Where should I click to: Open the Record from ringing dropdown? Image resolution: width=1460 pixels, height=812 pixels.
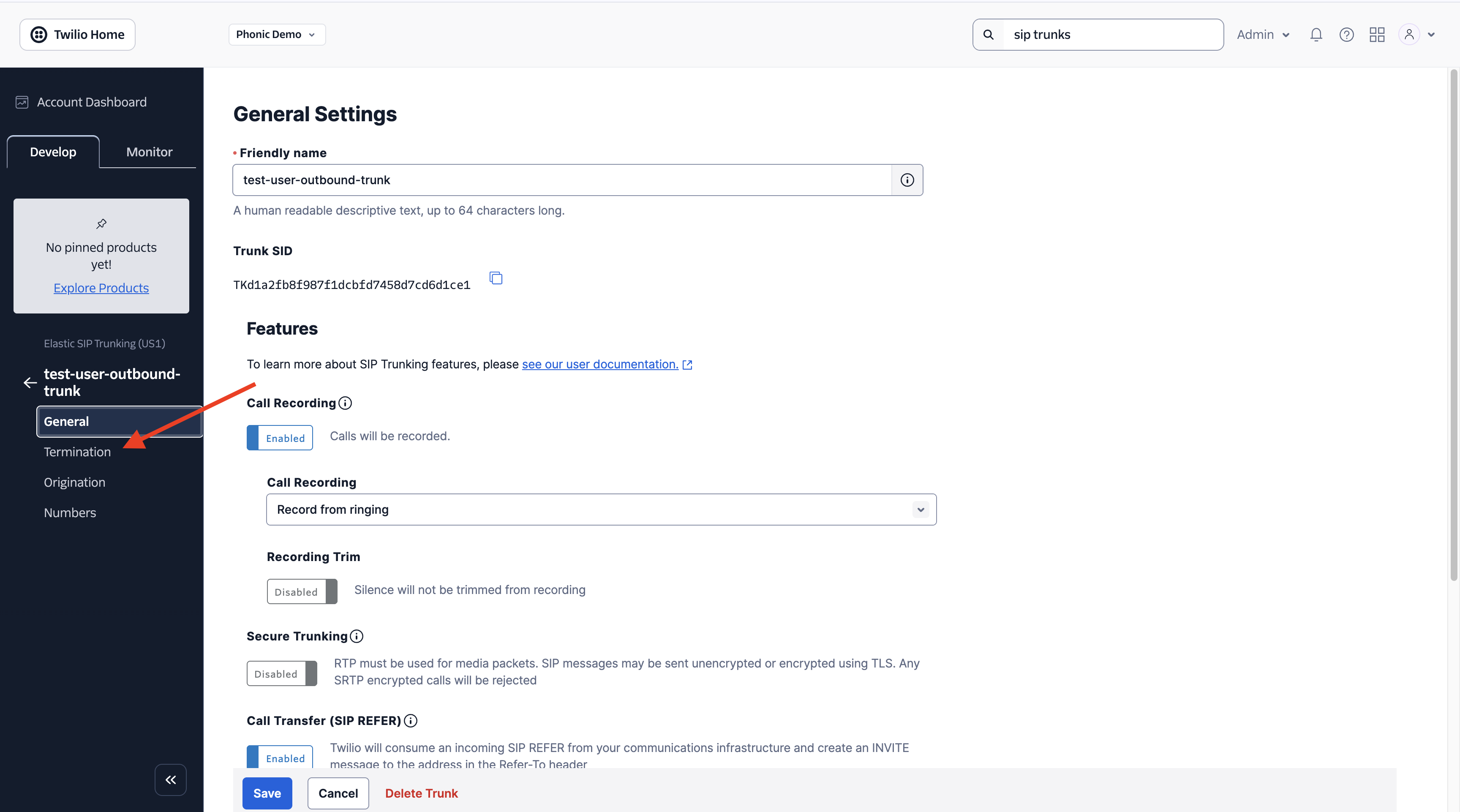pos(601,510)
